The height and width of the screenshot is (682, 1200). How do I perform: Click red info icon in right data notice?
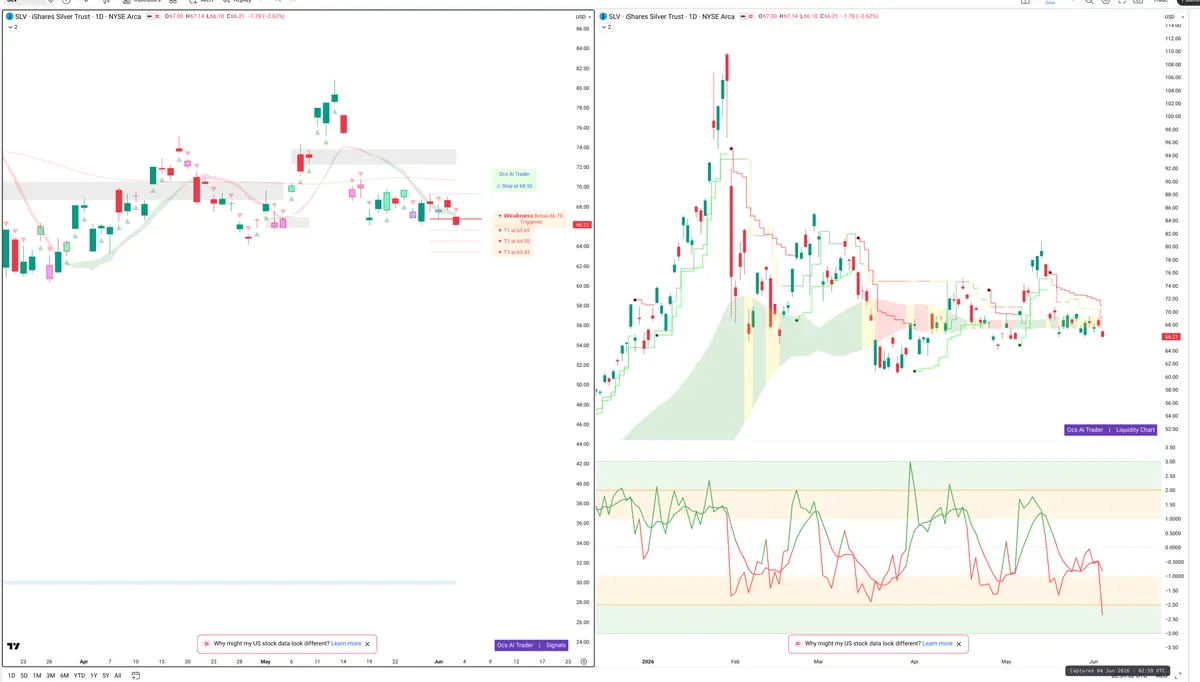click(798, 644)
